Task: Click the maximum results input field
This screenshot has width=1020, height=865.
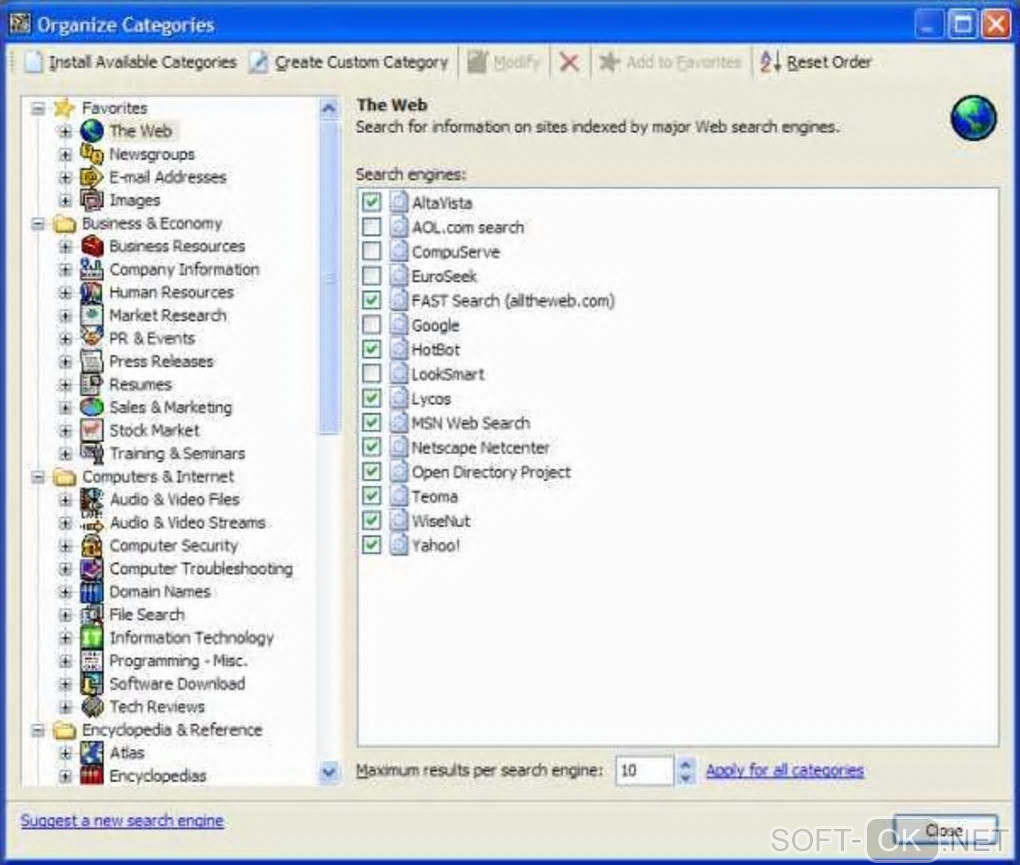Action: click(x=643, y=770)
